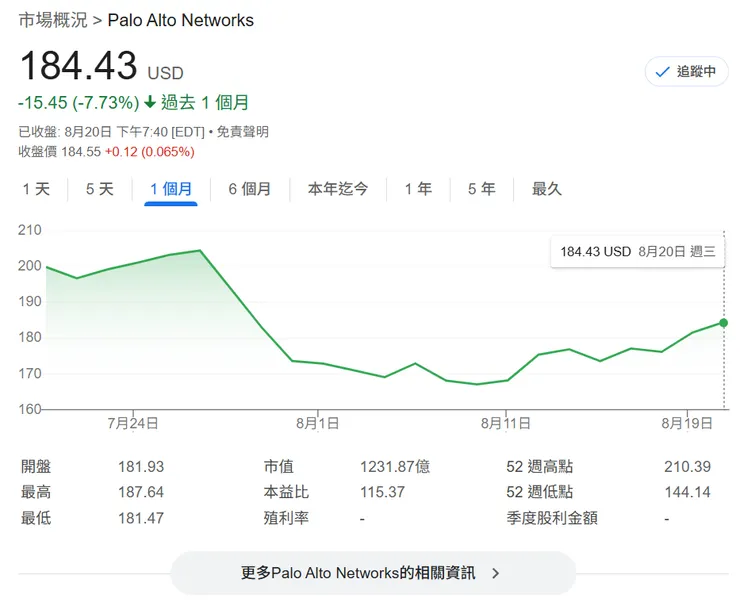
Task: Click the 8月19日 axis date label
Action: click(687, 423)
